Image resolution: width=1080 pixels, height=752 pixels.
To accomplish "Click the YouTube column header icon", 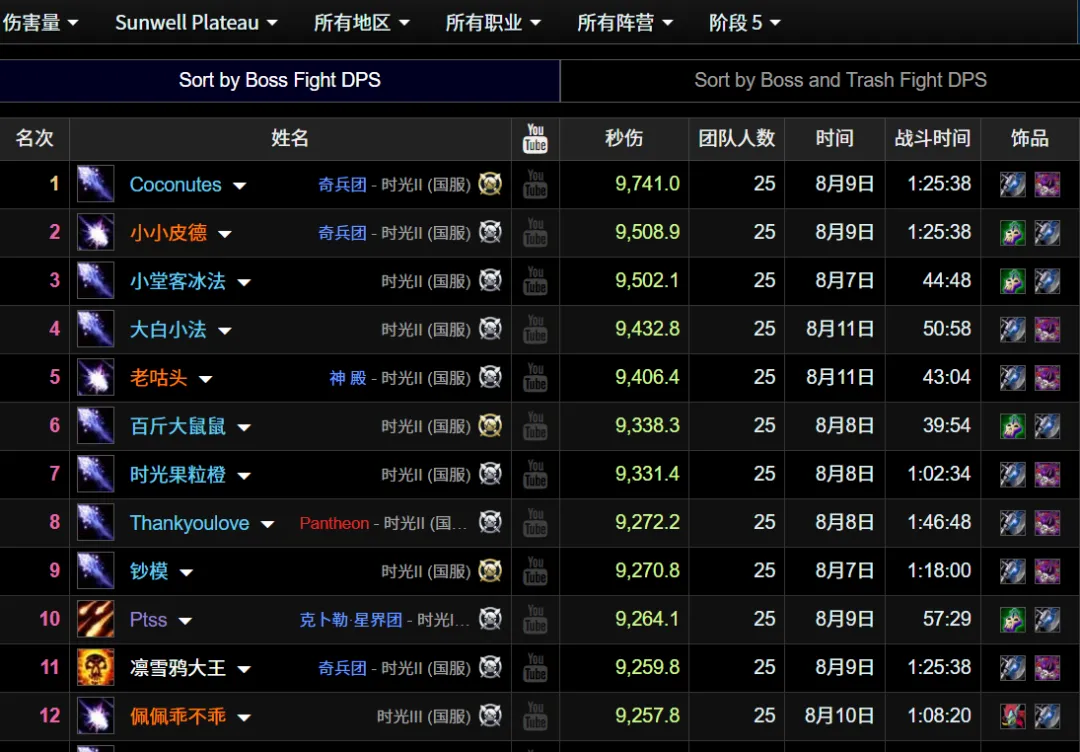I will click(535, 138).
